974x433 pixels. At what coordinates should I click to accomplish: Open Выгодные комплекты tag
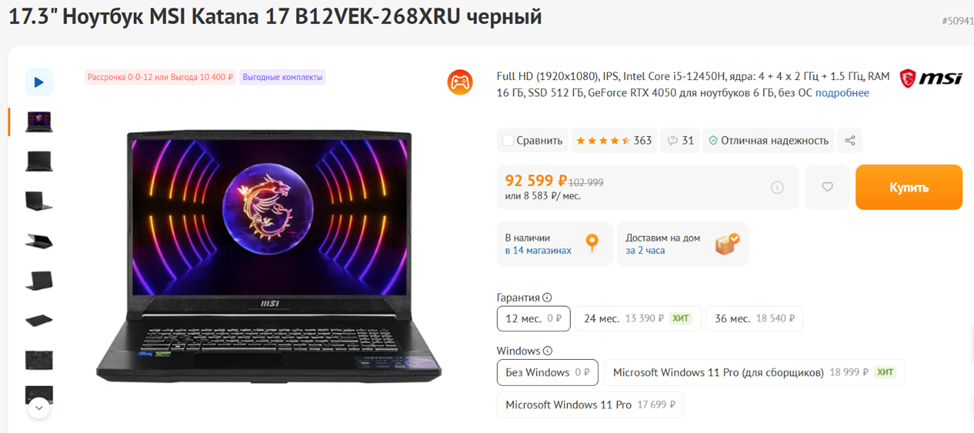pos(283,78)
